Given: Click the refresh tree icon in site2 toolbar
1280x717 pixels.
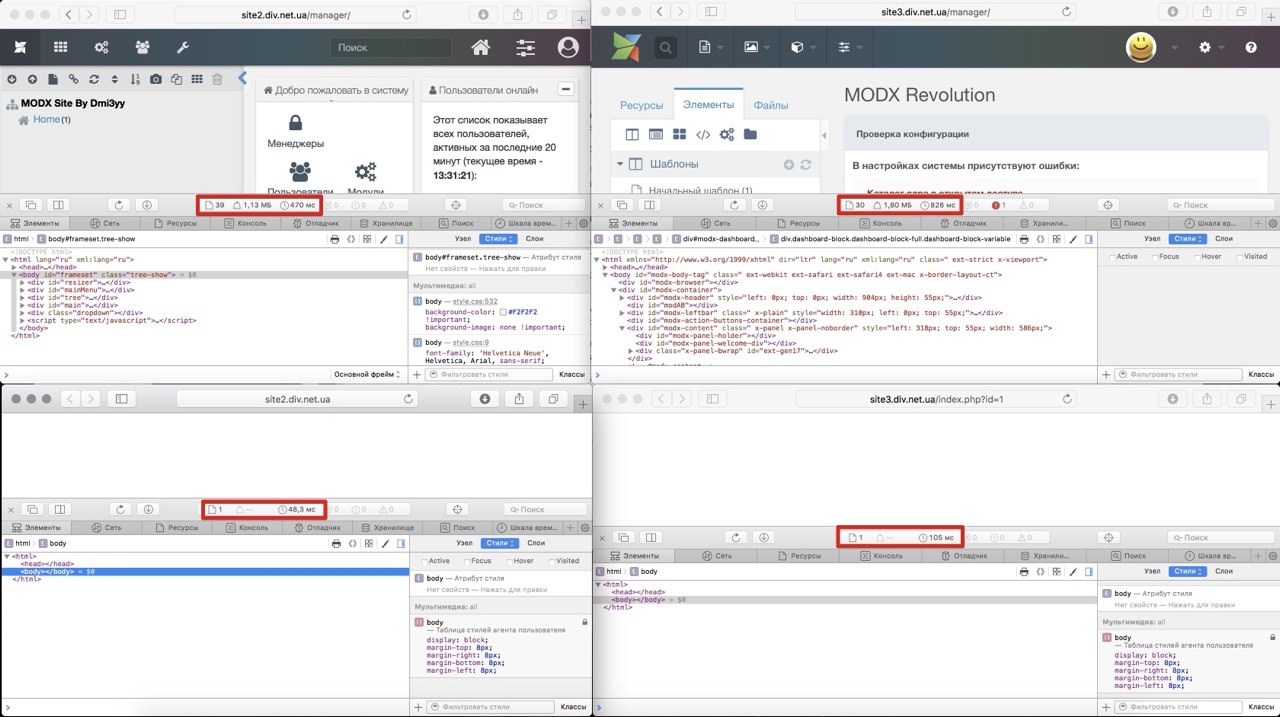Looking at the screenshot, I should (x=94, y=79).
